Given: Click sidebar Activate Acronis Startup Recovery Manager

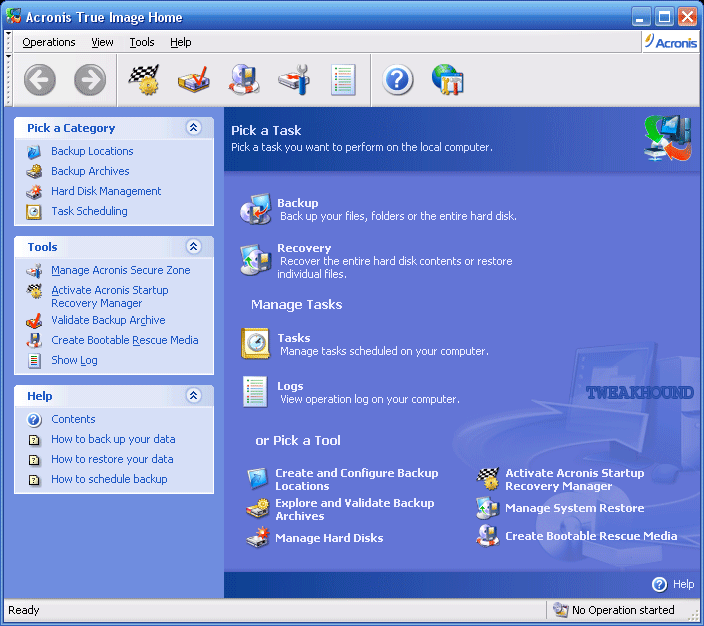Looking at the screenshot, I should click(x=110, y=297).
